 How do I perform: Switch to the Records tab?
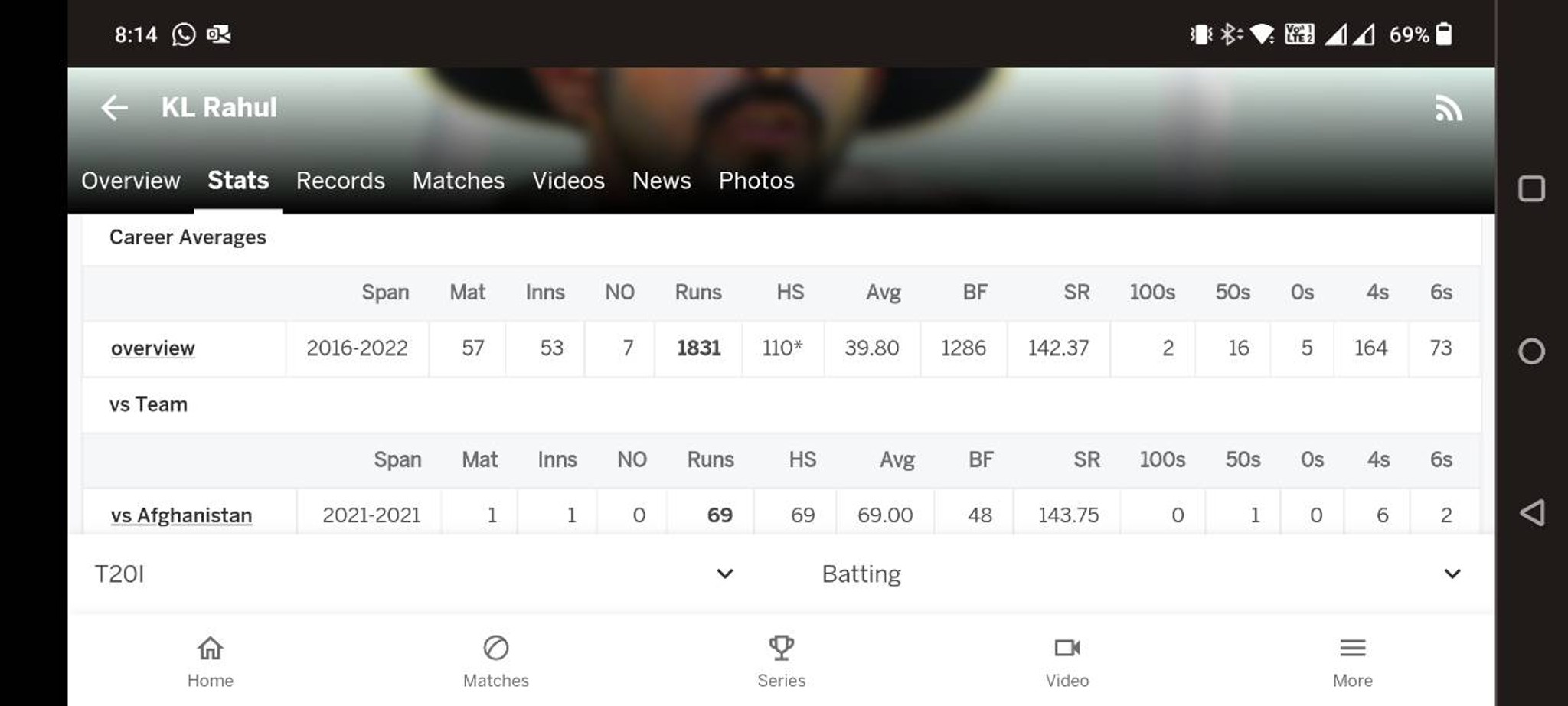click(x=341, y=181)
